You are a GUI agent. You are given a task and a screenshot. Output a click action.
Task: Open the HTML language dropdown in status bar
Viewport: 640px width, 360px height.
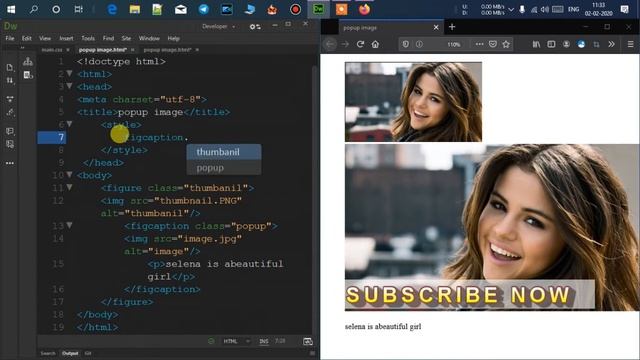(x=236, y=341)
